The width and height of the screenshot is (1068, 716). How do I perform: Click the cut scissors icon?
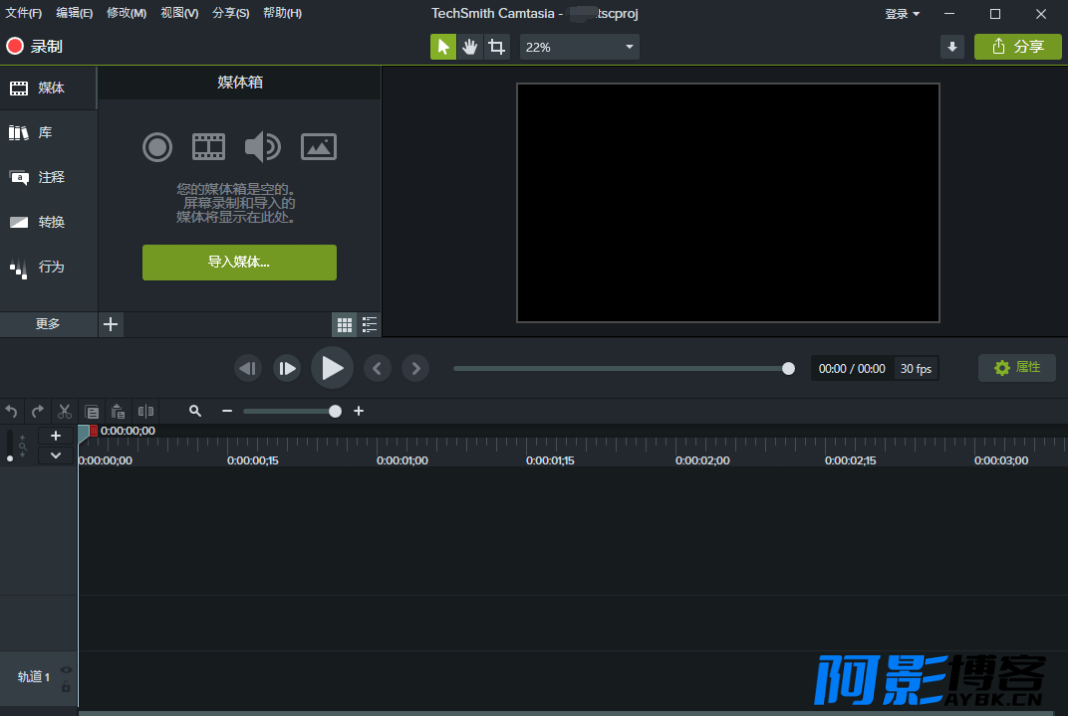(65, 411)
